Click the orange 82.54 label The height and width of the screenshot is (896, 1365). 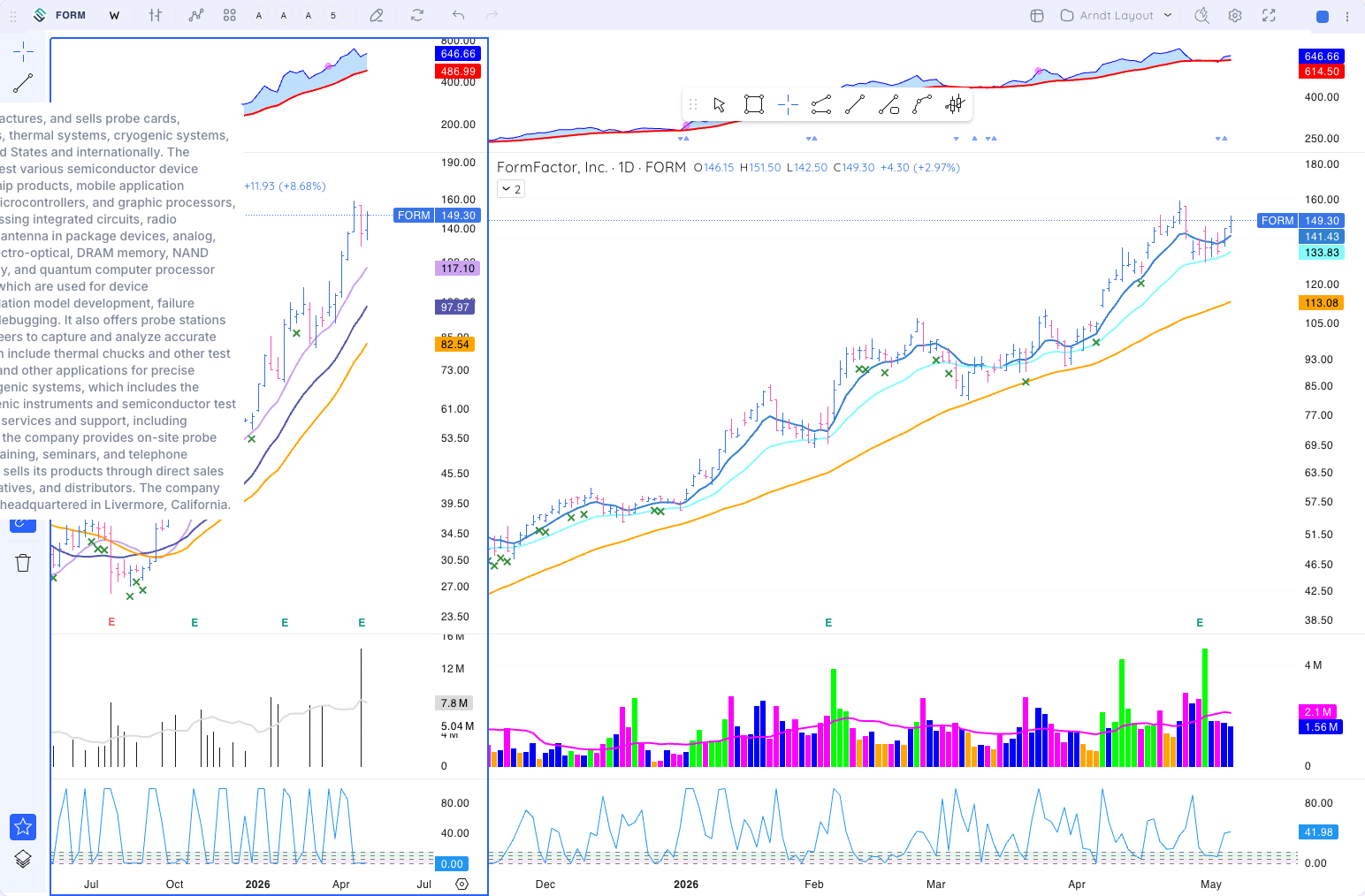(x=455, y=345)
